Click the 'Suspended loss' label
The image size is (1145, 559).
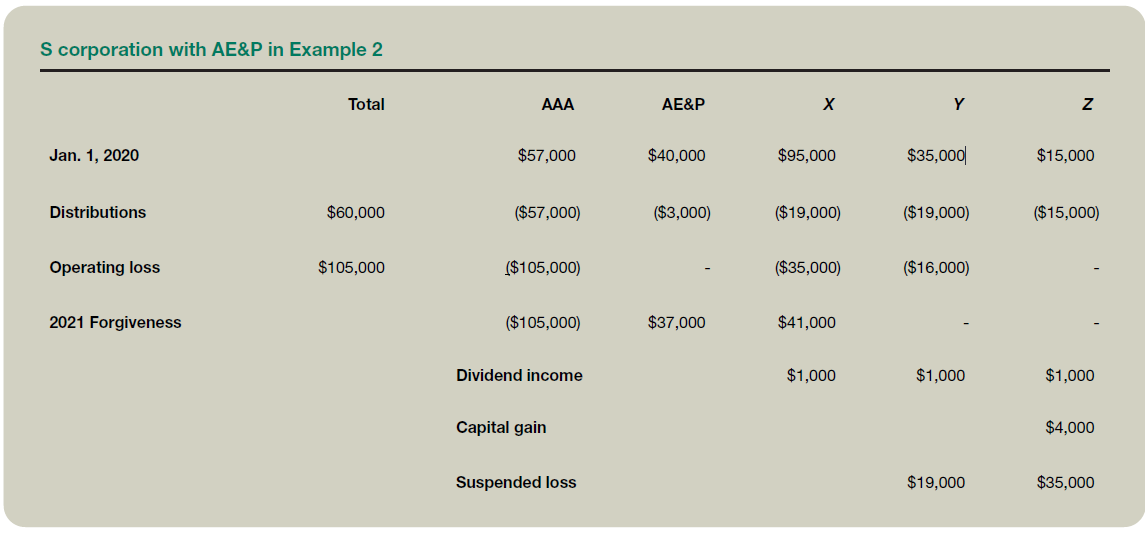pyautogui.click(x=516, y=482)
